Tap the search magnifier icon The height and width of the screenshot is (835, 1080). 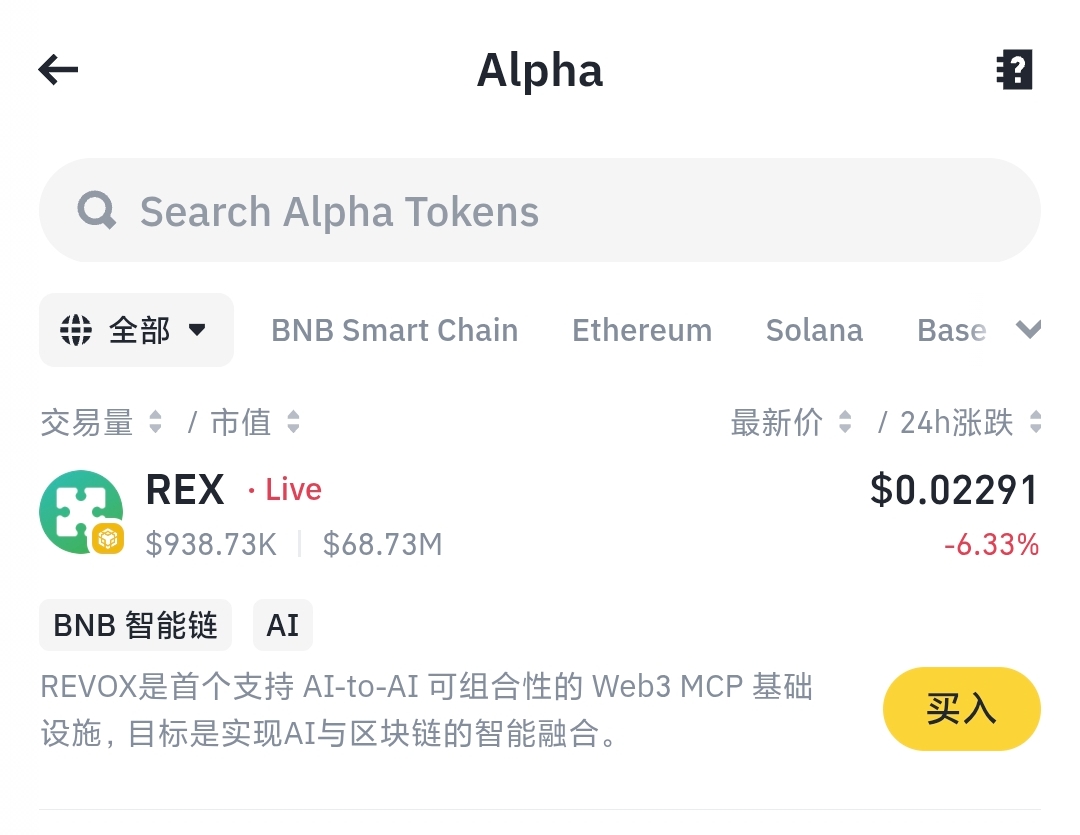pos(96,210)
